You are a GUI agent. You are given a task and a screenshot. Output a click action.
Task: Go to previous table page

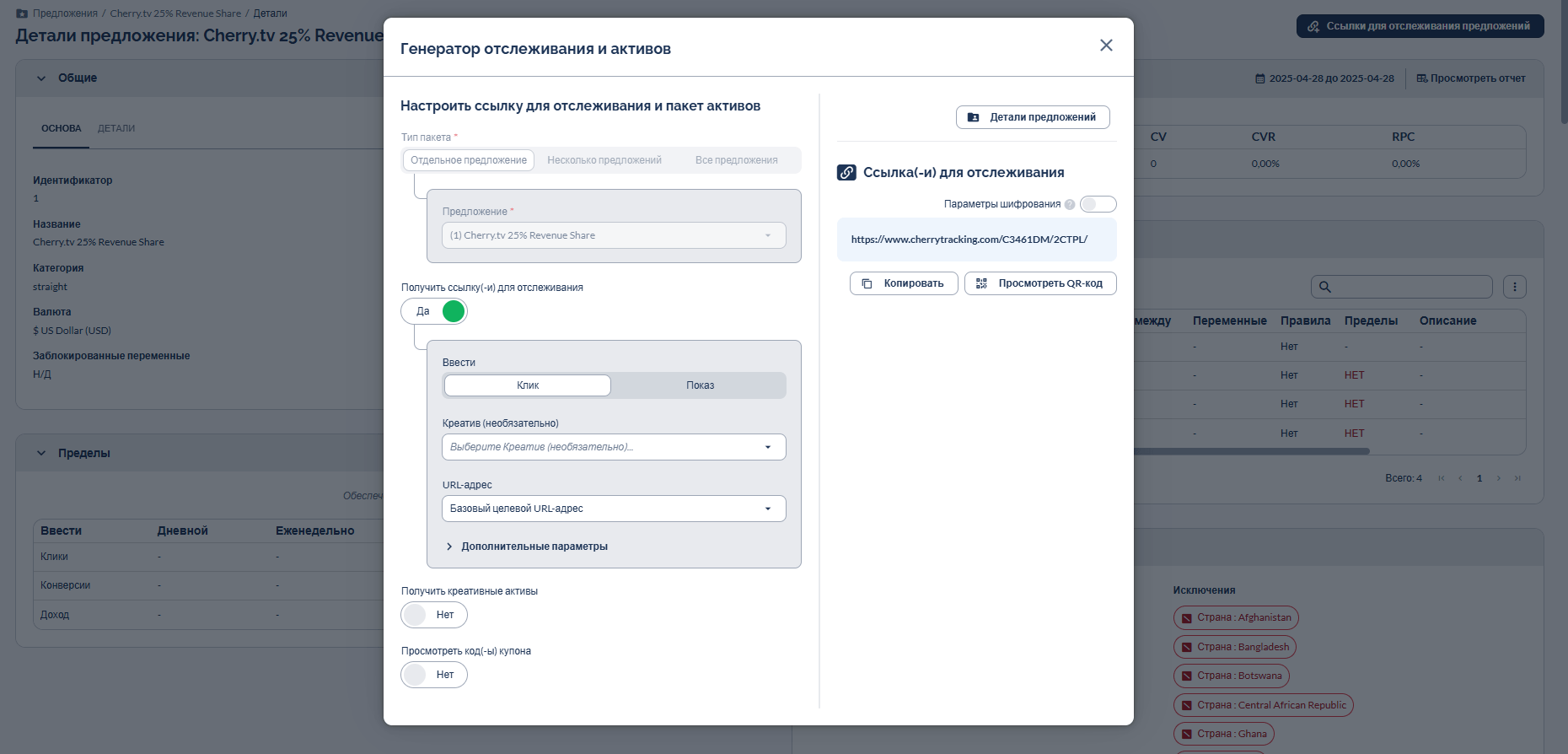tap(1460, 478)
